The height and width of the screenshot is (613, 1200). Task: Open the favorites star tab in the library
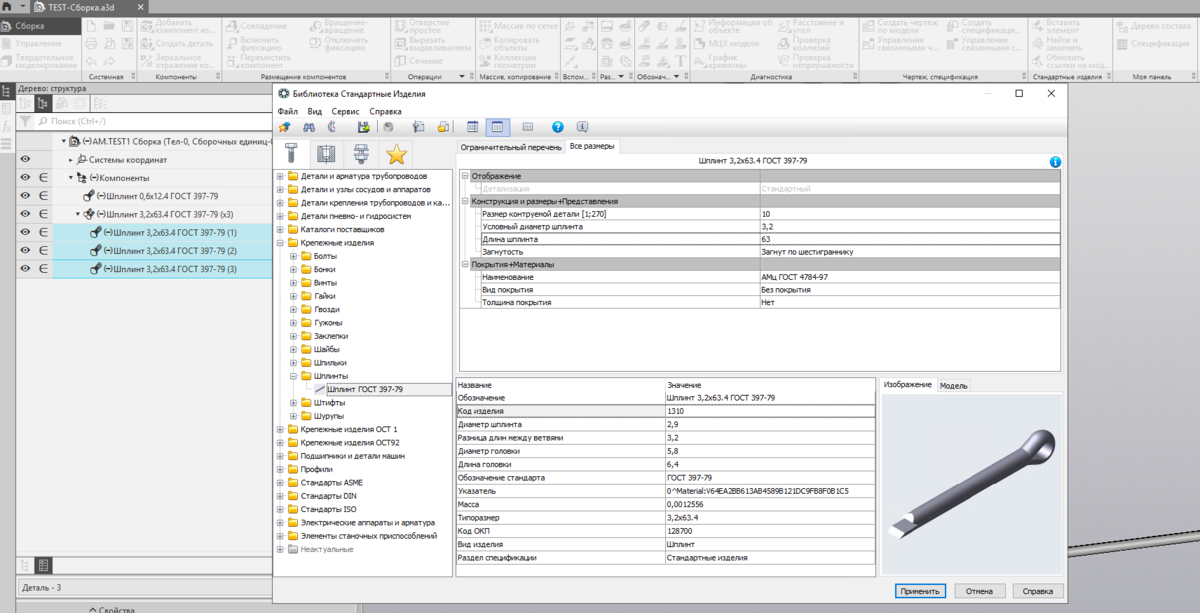click(x=397, y=154)
